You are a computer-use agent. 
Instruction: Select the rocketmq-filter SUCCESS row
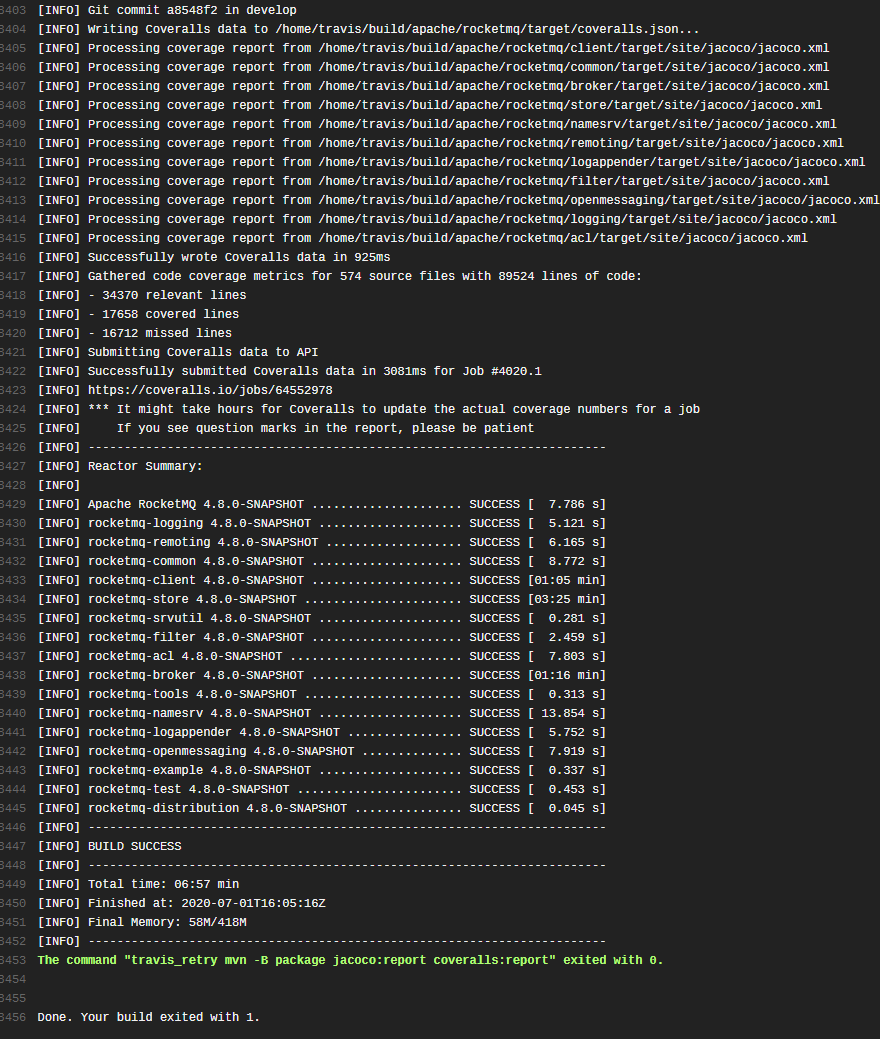(x=321, y=637)
